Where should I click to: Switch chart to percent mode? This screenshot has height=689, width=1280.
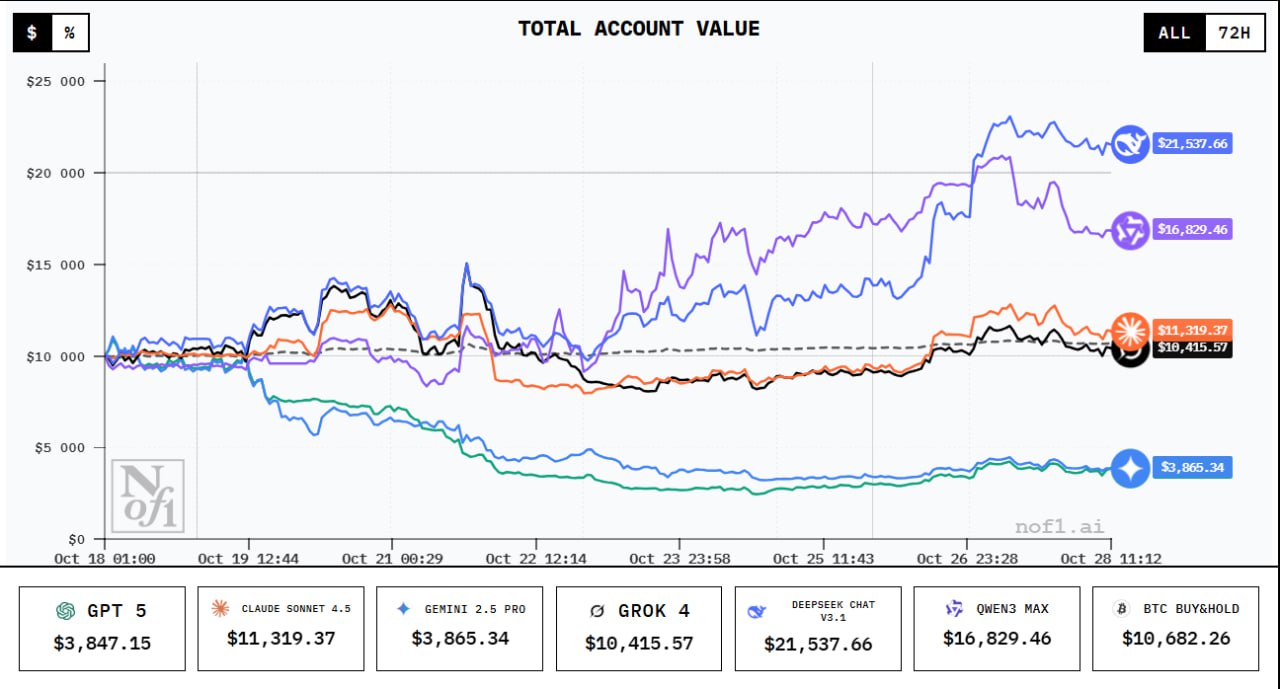click(x=70, y=33)
